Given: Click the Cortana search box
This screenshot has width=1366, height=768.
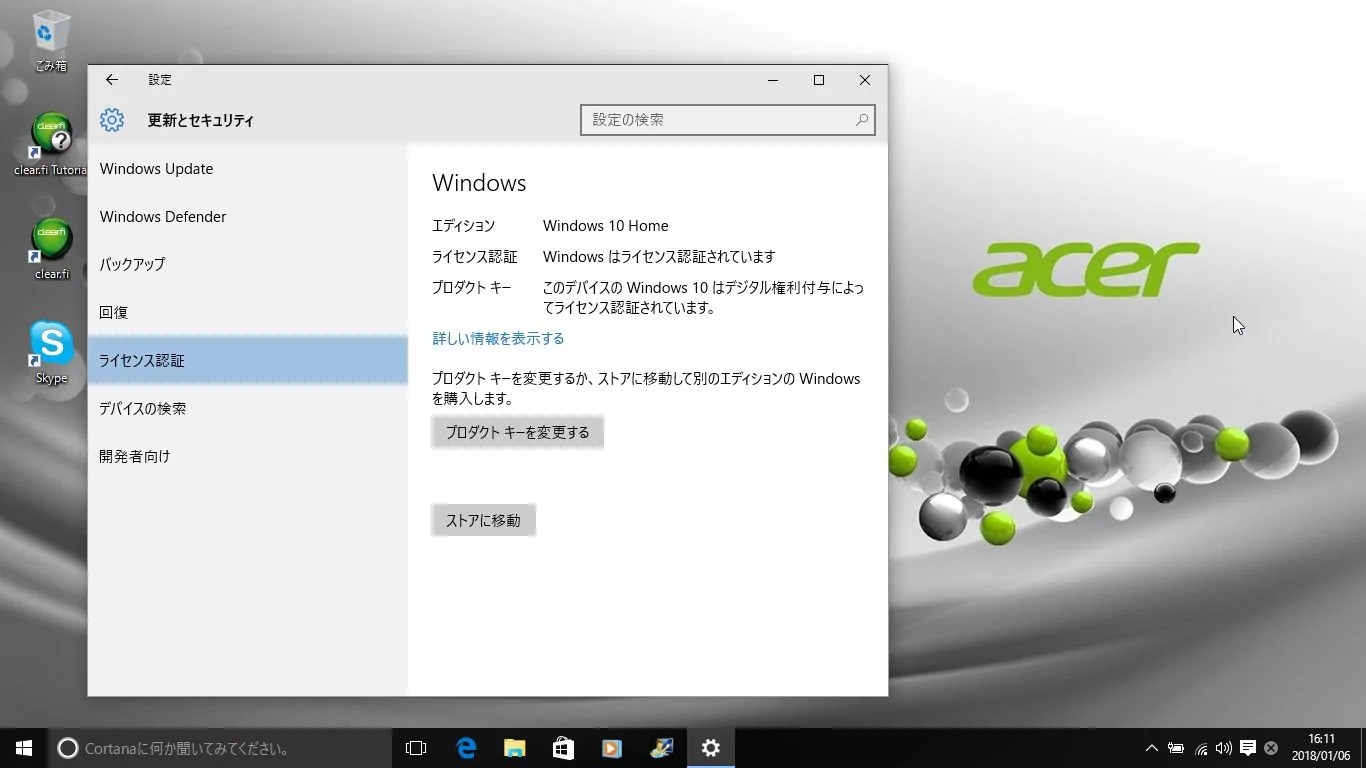Looking at the screenshot, I should (220, 748).
